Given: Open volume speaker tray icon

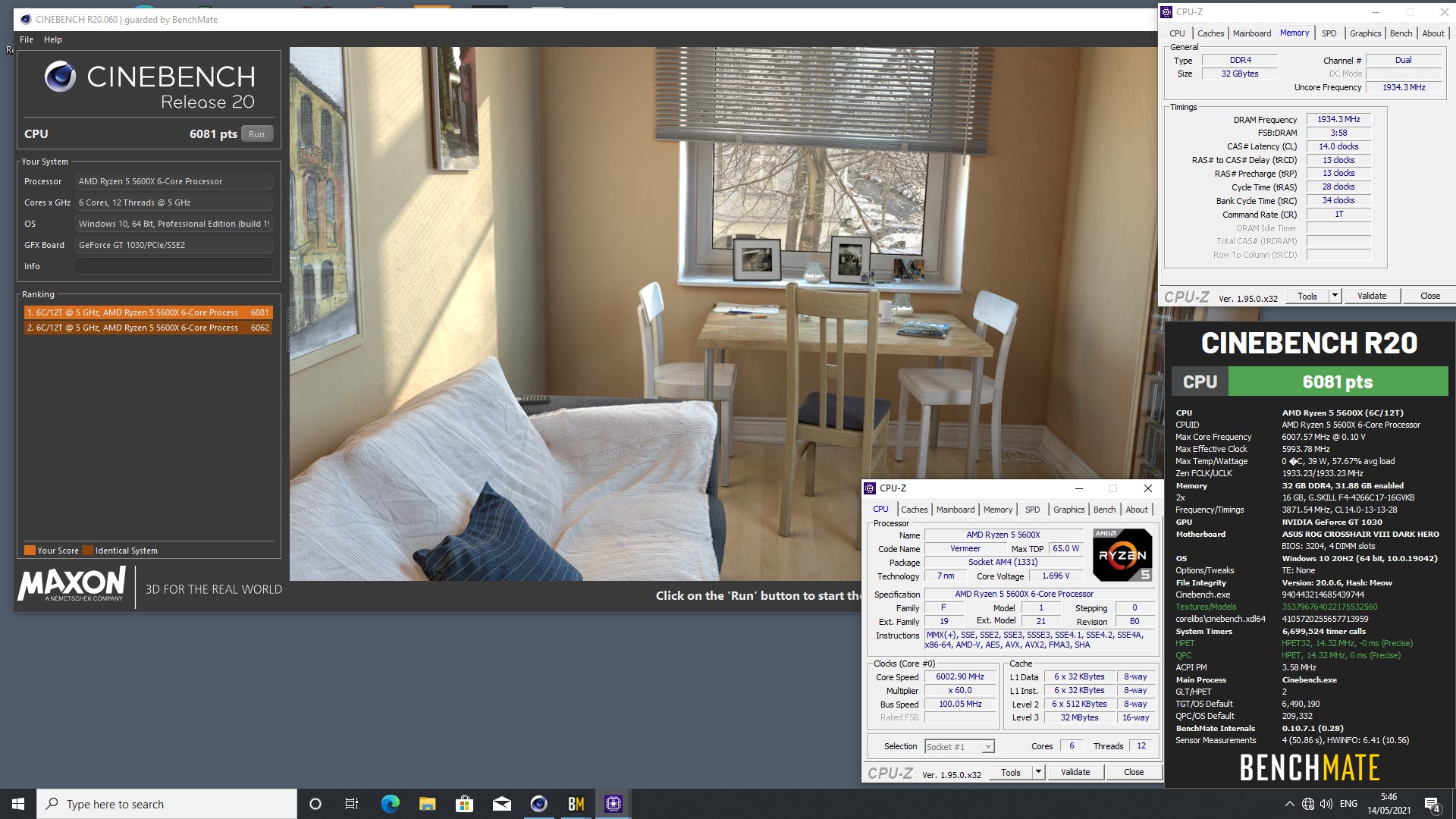Looking at the screenshot, I should (x=1326, y=804).
